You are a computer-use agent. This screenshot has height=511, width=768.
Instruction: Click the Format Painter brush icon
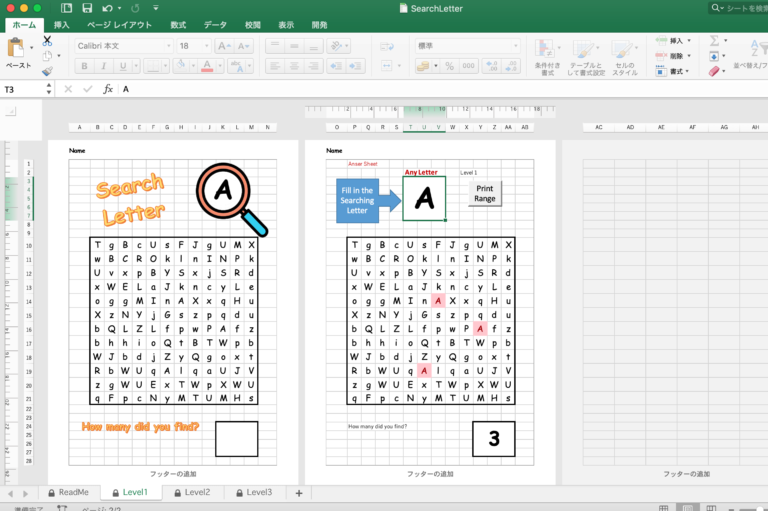tap(47, 71)
